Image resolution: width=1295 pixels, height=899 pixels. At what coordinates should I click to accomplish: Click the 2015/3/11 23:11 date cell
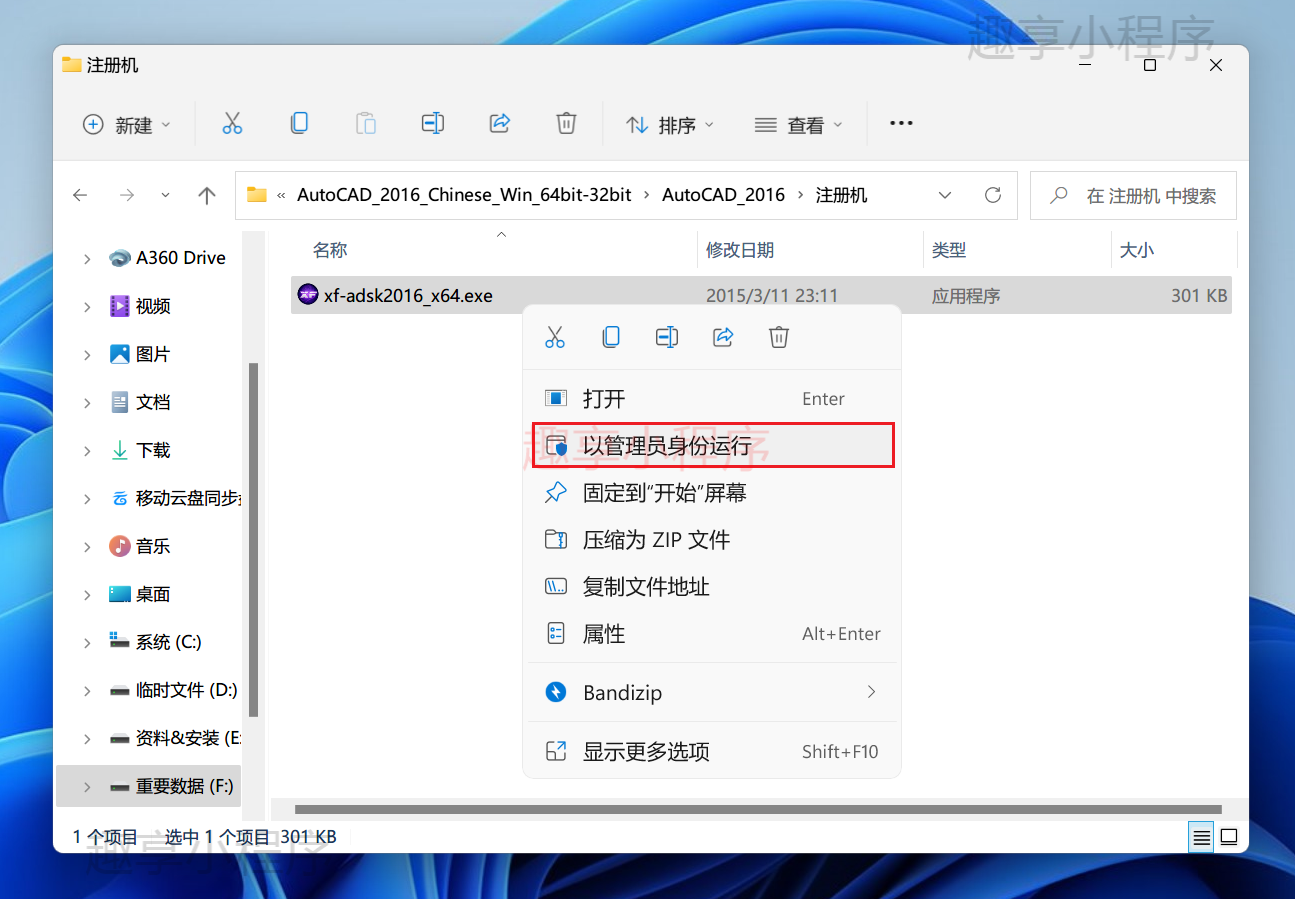[772, 296]
